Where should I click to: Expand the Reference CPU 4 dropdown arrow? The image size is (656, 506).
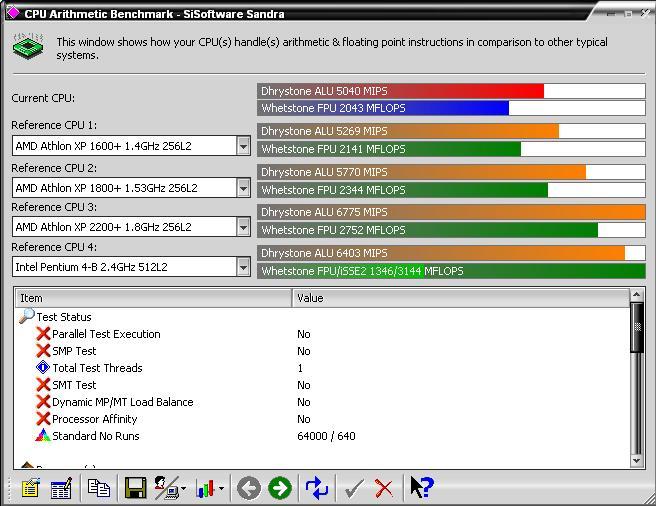[x=243, y=266]
